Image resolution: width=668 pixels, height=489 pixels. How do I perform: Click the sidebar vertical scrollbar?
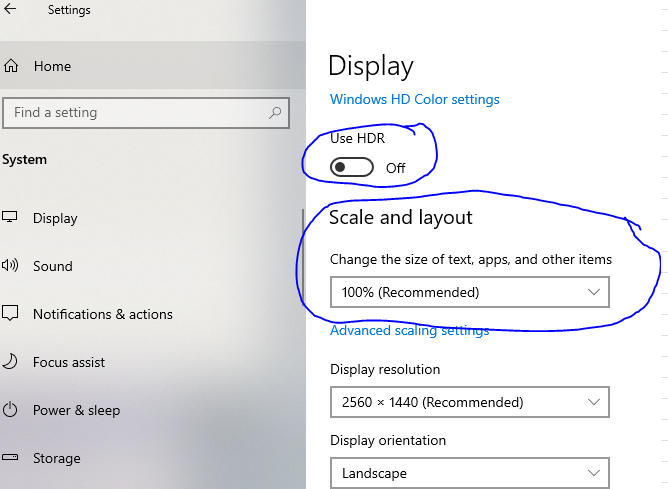pos(303,257)
